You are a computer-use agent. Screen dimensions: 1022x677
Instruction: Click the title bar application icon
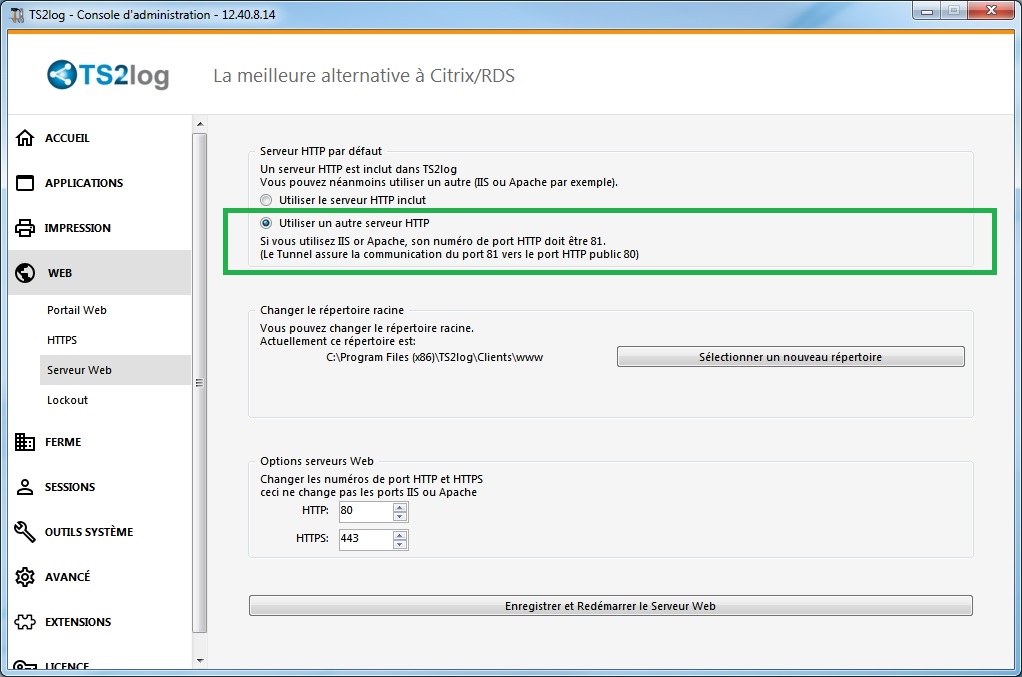(x=18, y=14)
